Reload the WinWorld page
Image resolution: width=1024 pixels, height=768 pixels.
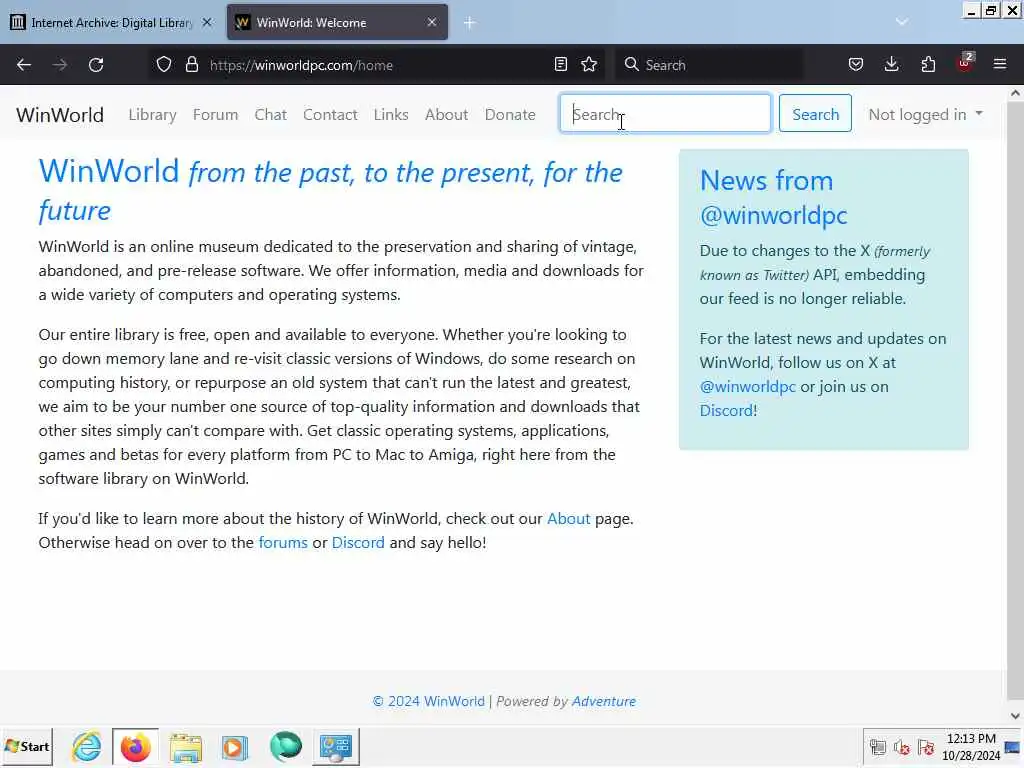96,65
